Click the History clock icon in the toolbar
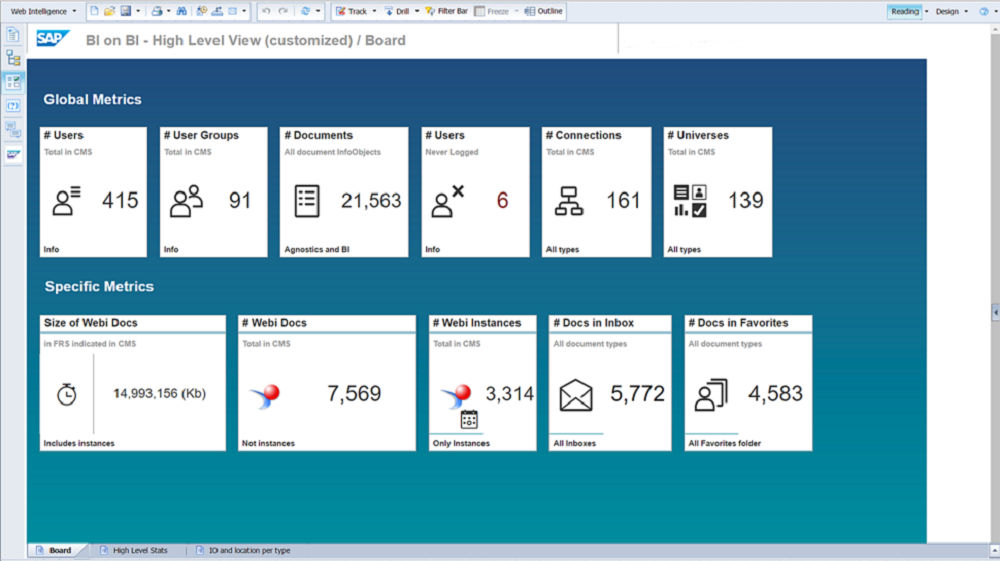Image resolution: width=1000 pixels, height=561 pixels. [202, 11]
